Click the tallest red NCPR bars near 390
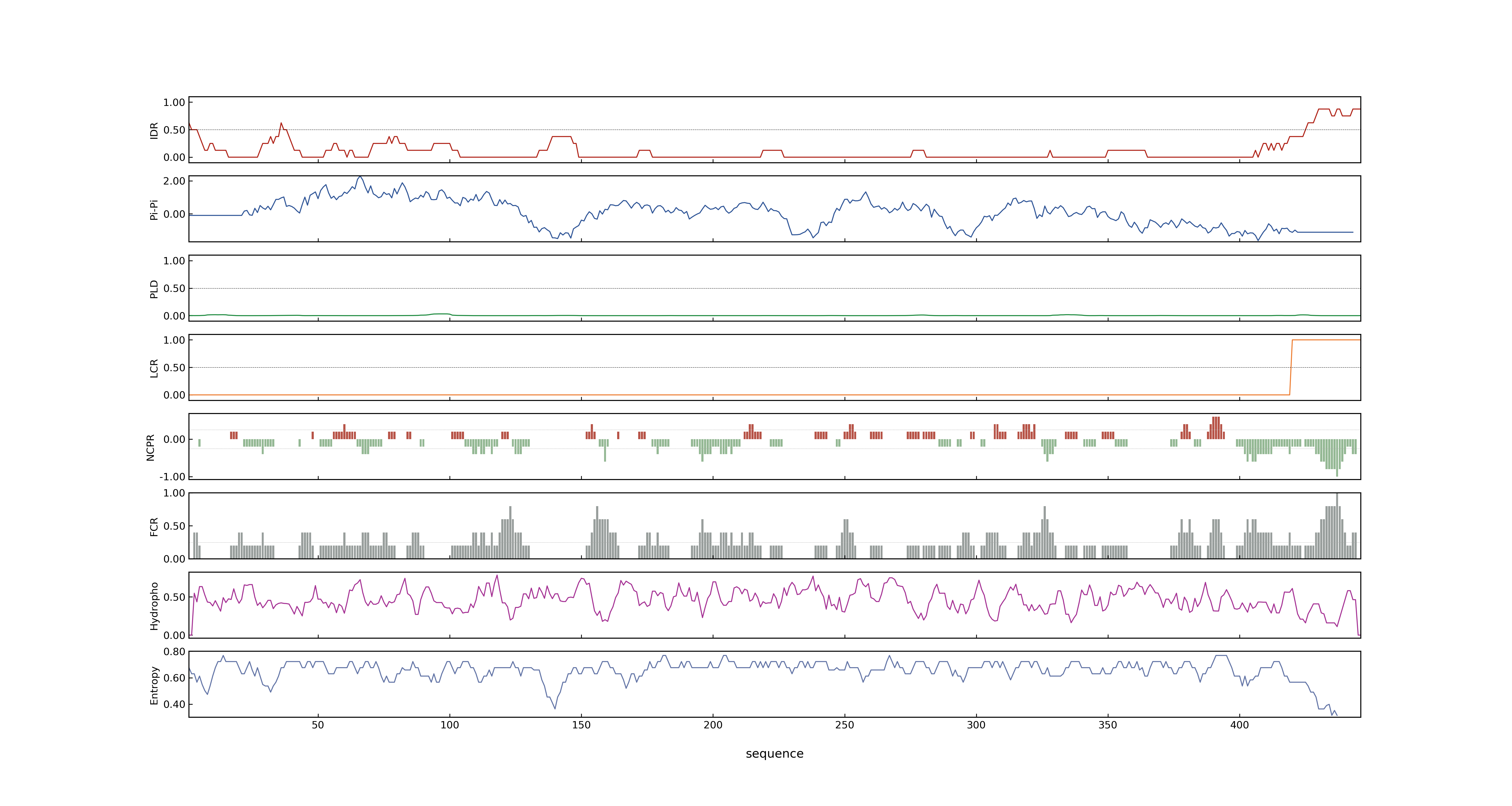The height and width of the screenshot is (806, 1512). click(1216, 428)
